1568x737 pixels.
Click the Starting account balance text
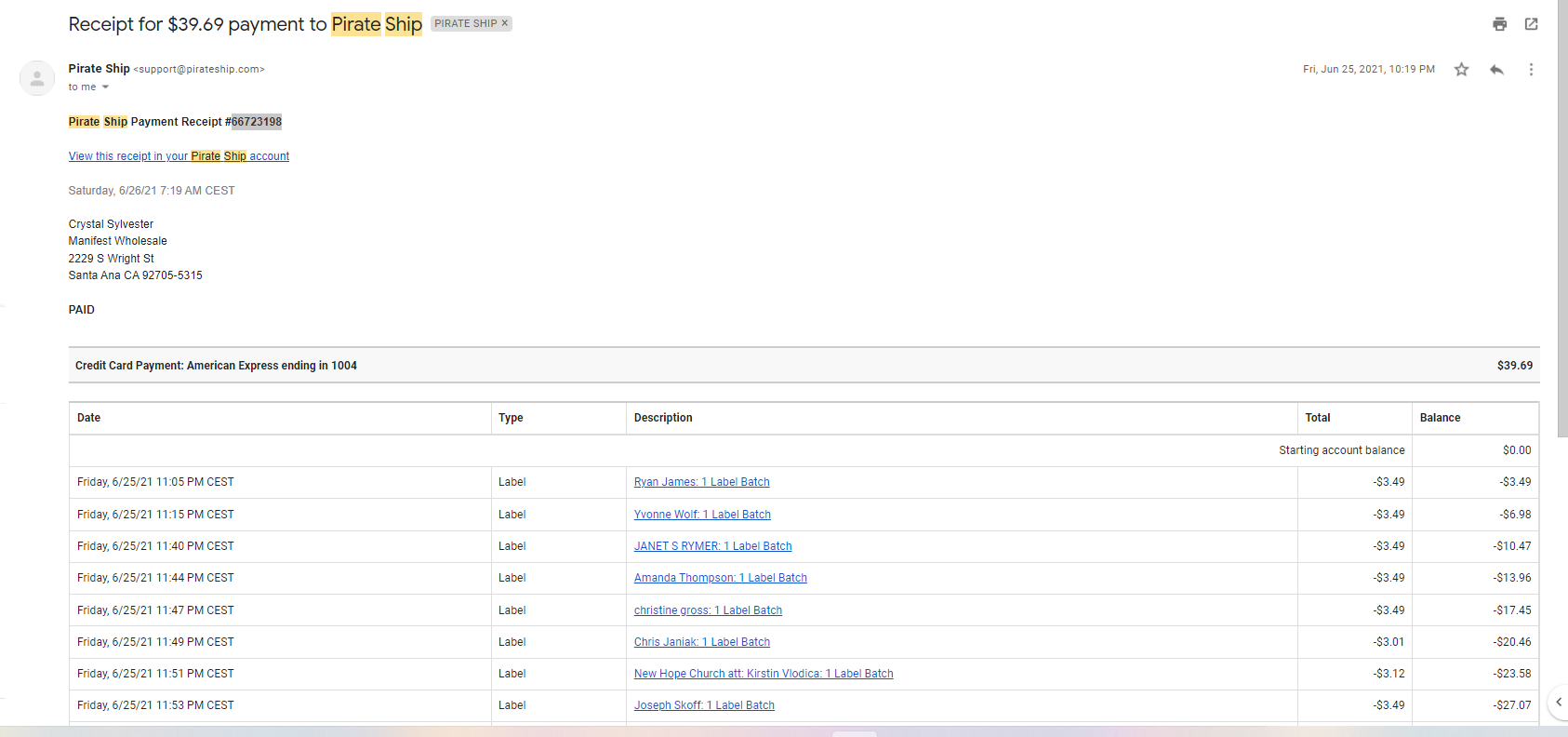click(x=1342, y=450)
